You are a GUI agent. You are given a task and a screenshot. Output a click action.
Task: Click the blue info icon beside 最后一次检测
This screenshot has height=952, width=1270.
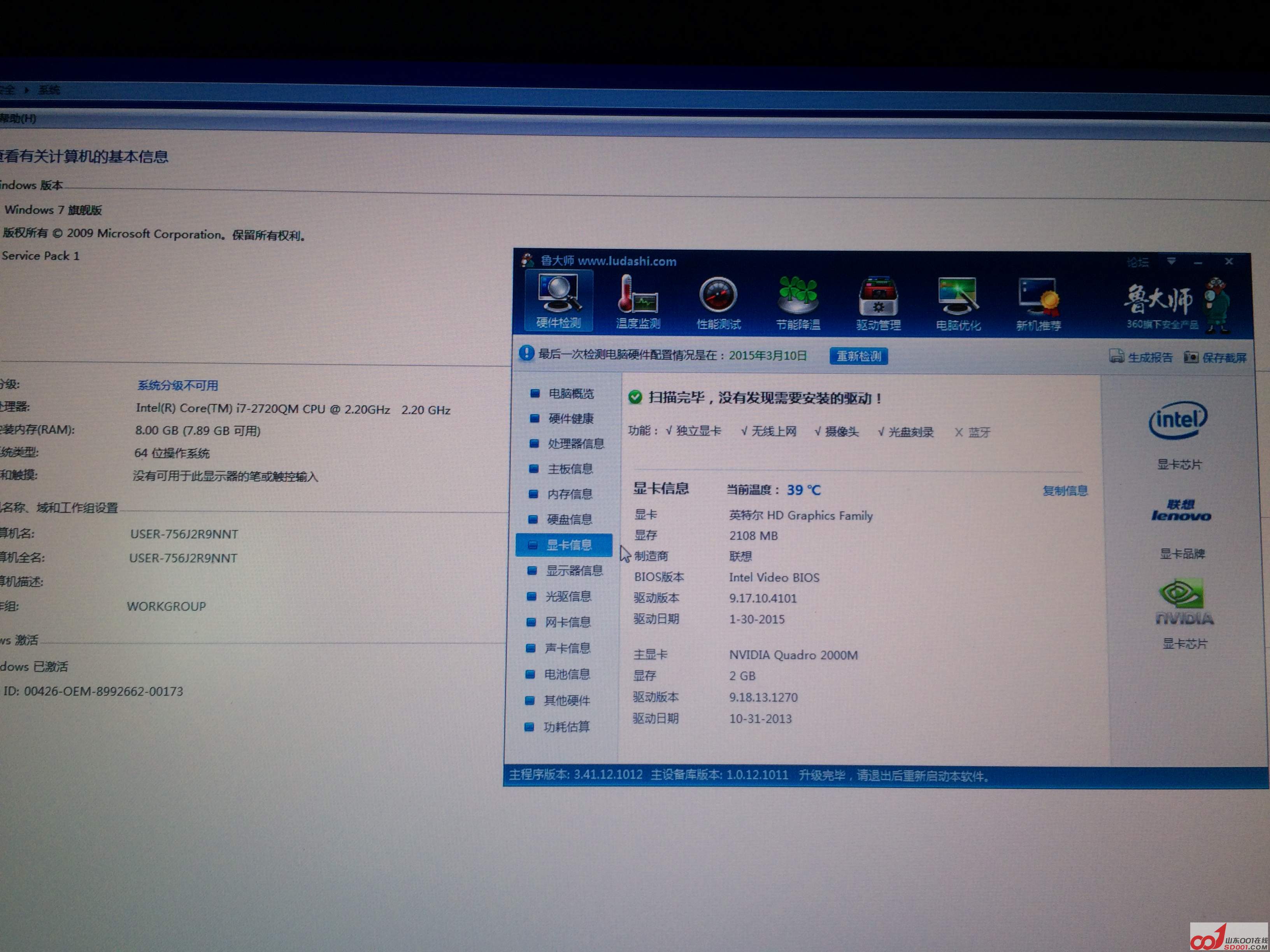click(x=526, y=353)
